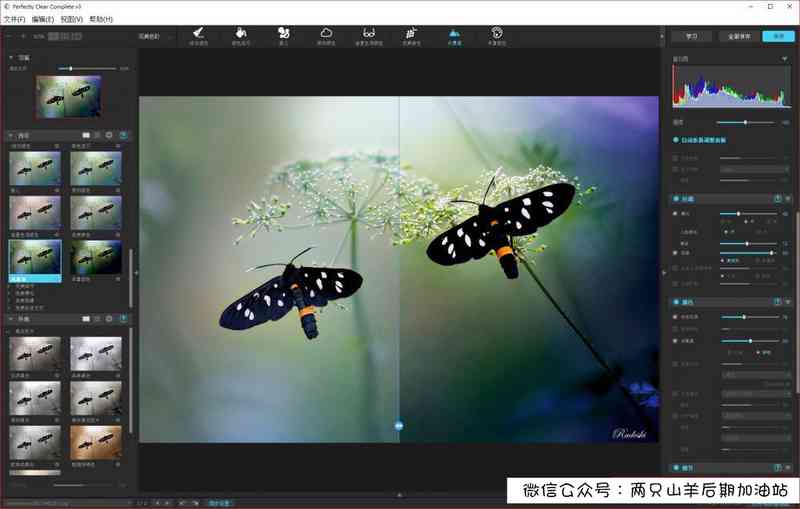This screenshot has width=800, height=509.
Task: Open black-and-white presets gear icon
Action: (109, 319)
